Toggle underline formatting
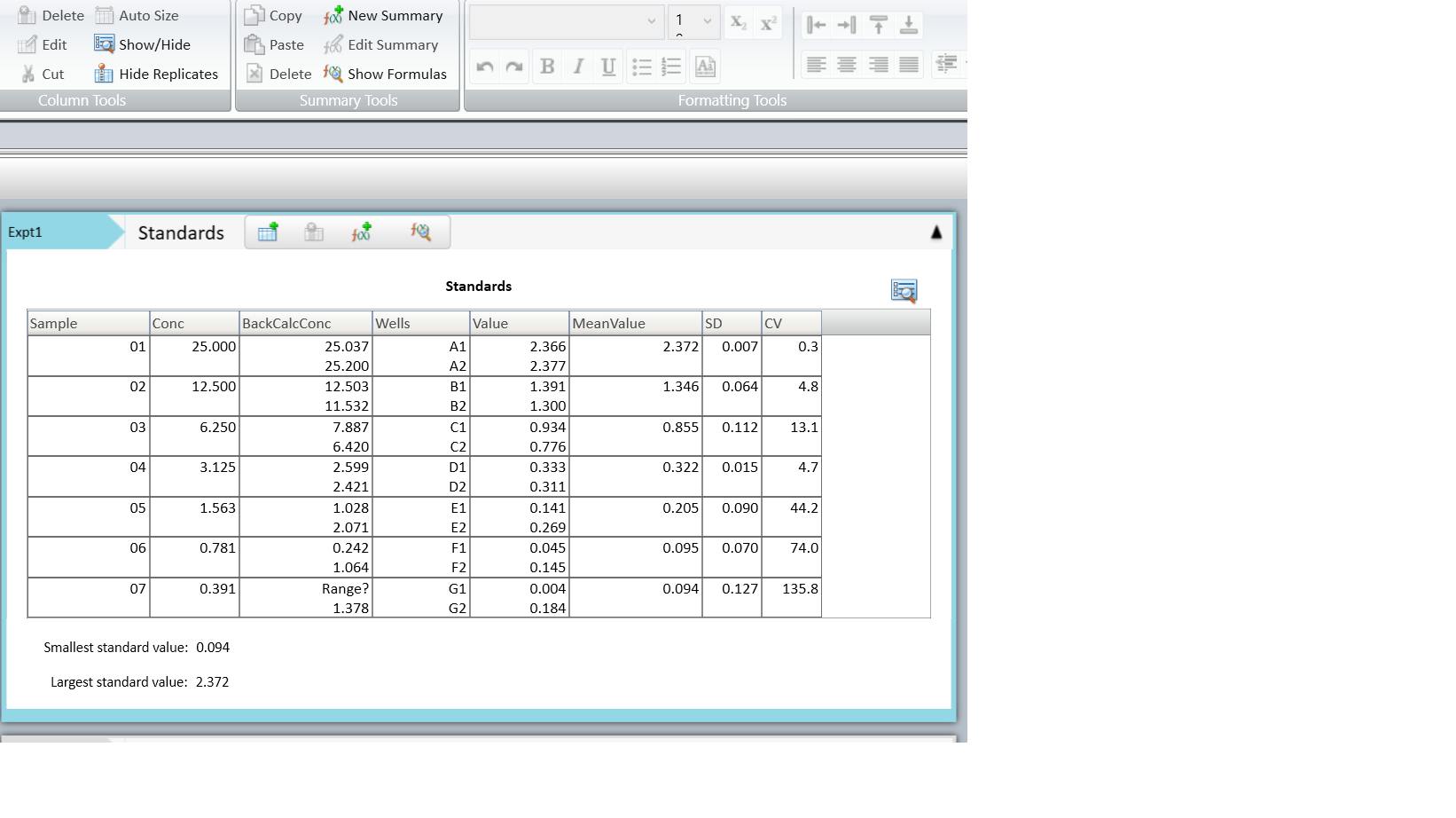 coord(608,67)
